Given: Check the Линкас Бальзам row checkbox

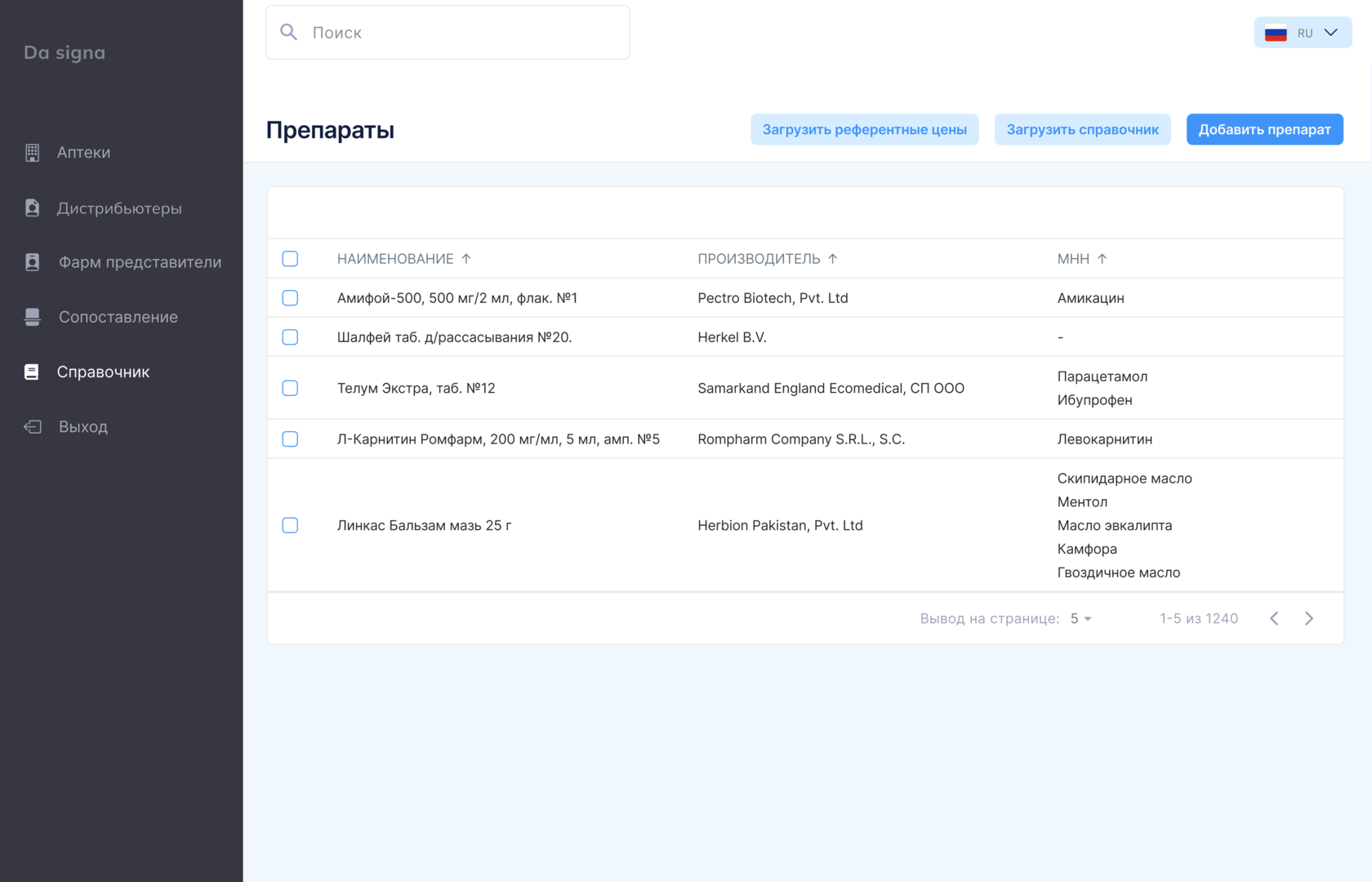Looking at the screenshot, I should click(x=290, y=525).
